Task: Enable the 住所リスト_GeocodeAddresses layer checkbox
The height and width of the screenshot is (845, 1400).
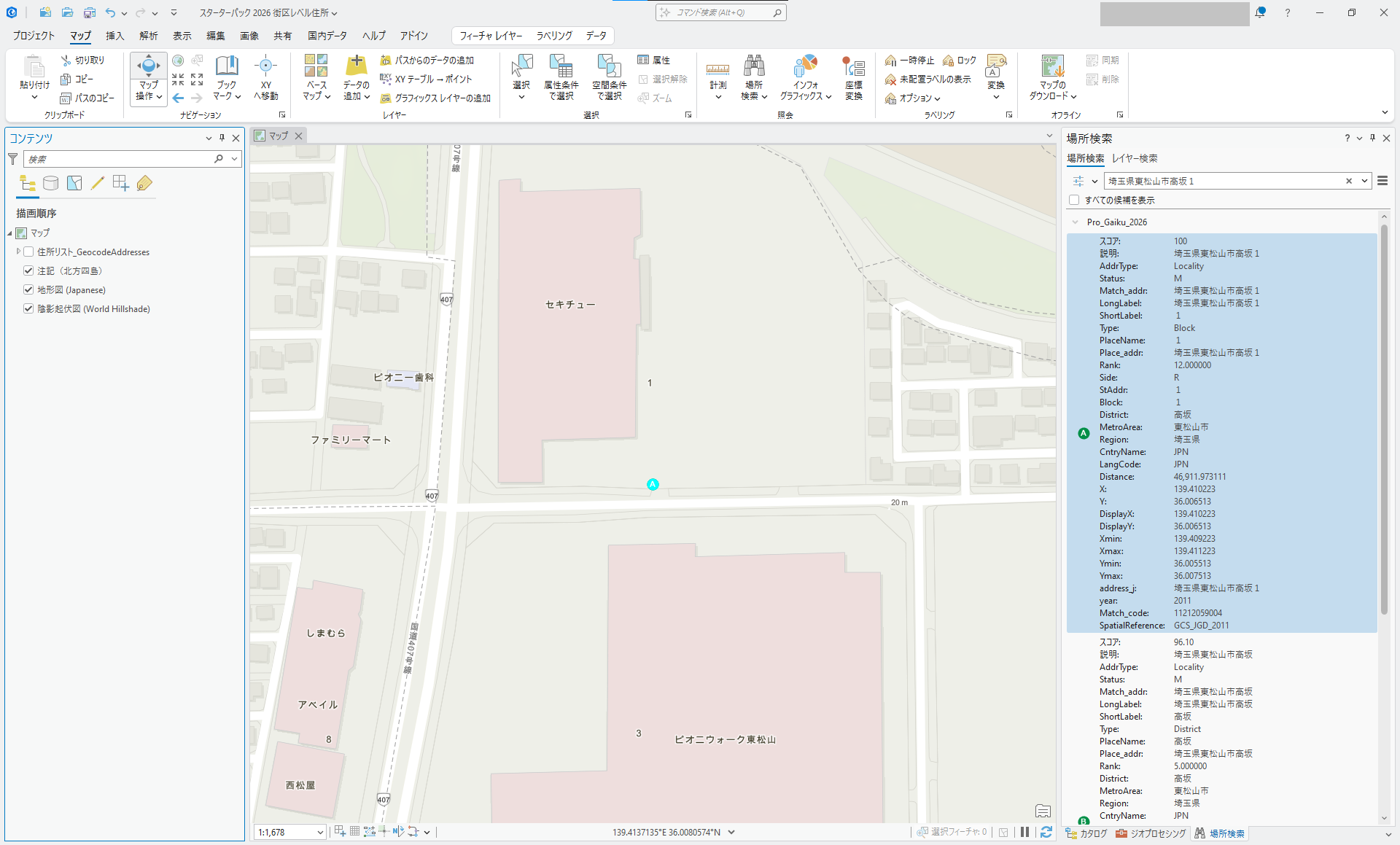Action: coord(28,252)
